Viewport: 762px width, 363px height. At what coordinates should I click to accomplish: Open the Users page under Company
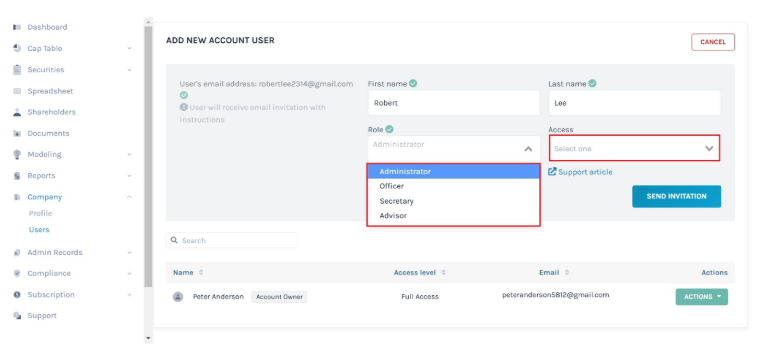[39, 229]
